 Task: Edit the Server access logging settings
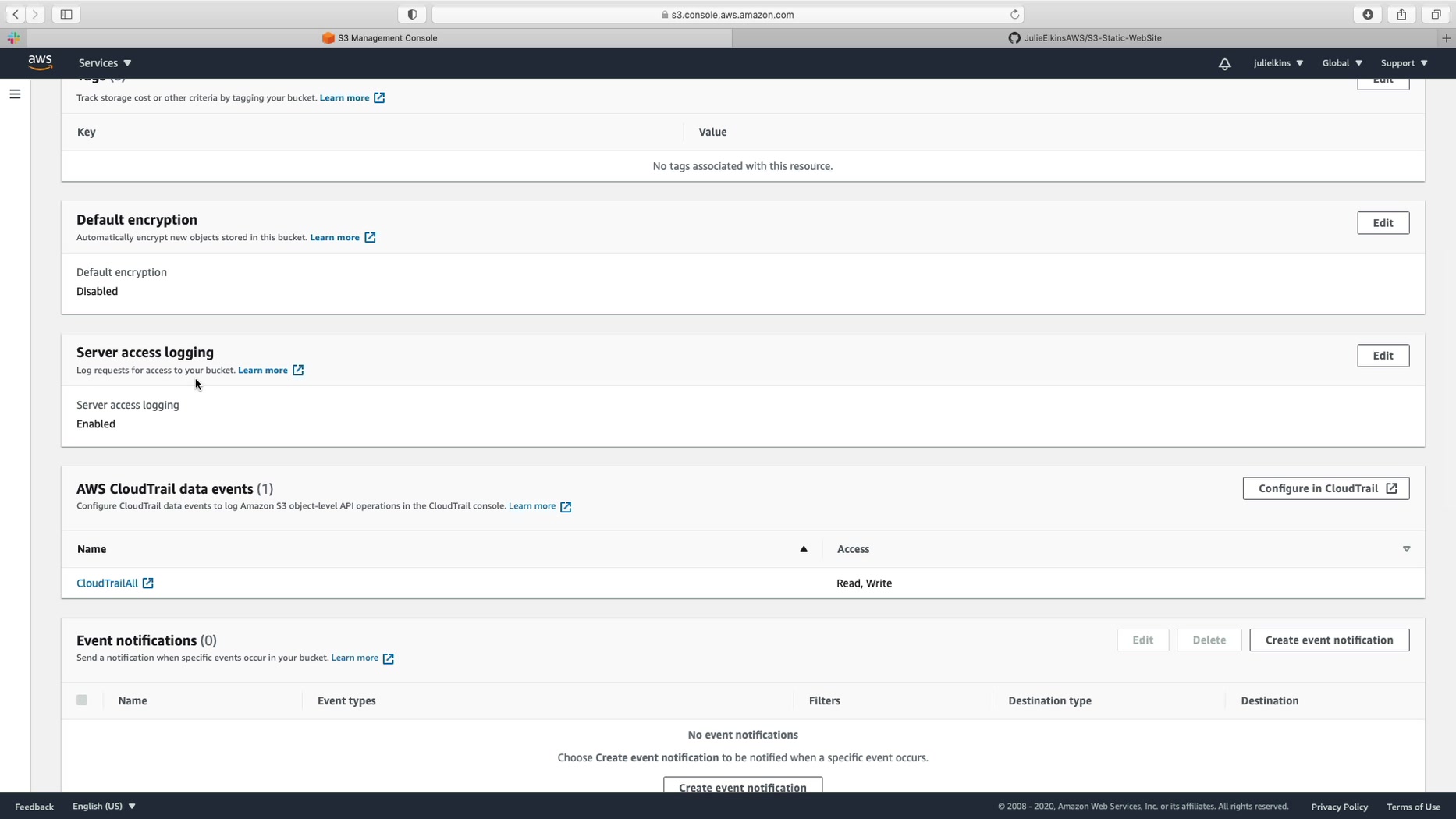click(1383, 356)
